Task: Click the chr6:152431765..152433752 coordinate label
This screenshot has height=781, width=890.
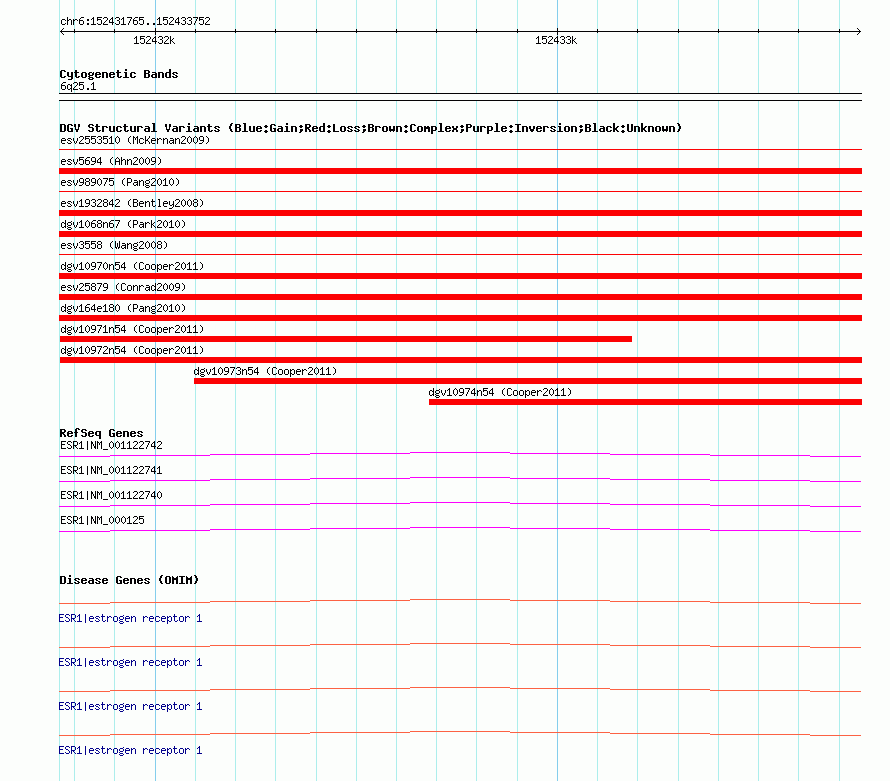Action: point(135,21)
